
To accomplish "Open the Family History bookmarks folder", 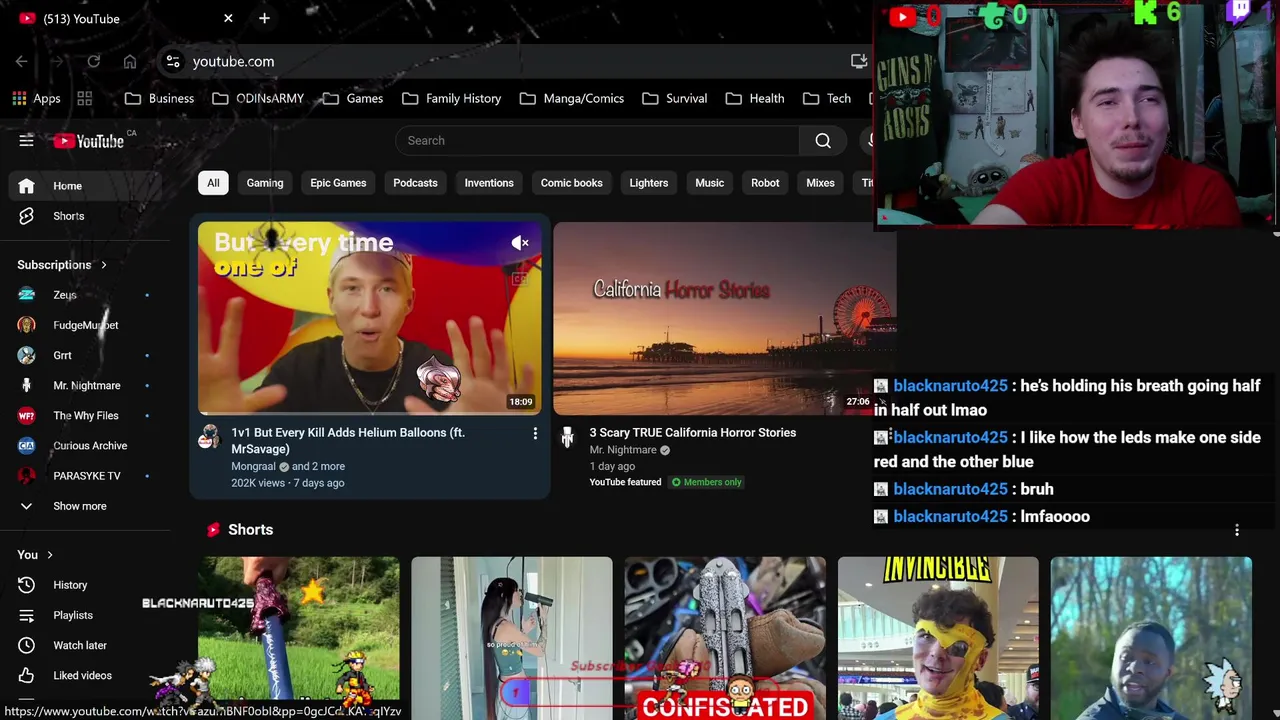I will pos(451,98).
